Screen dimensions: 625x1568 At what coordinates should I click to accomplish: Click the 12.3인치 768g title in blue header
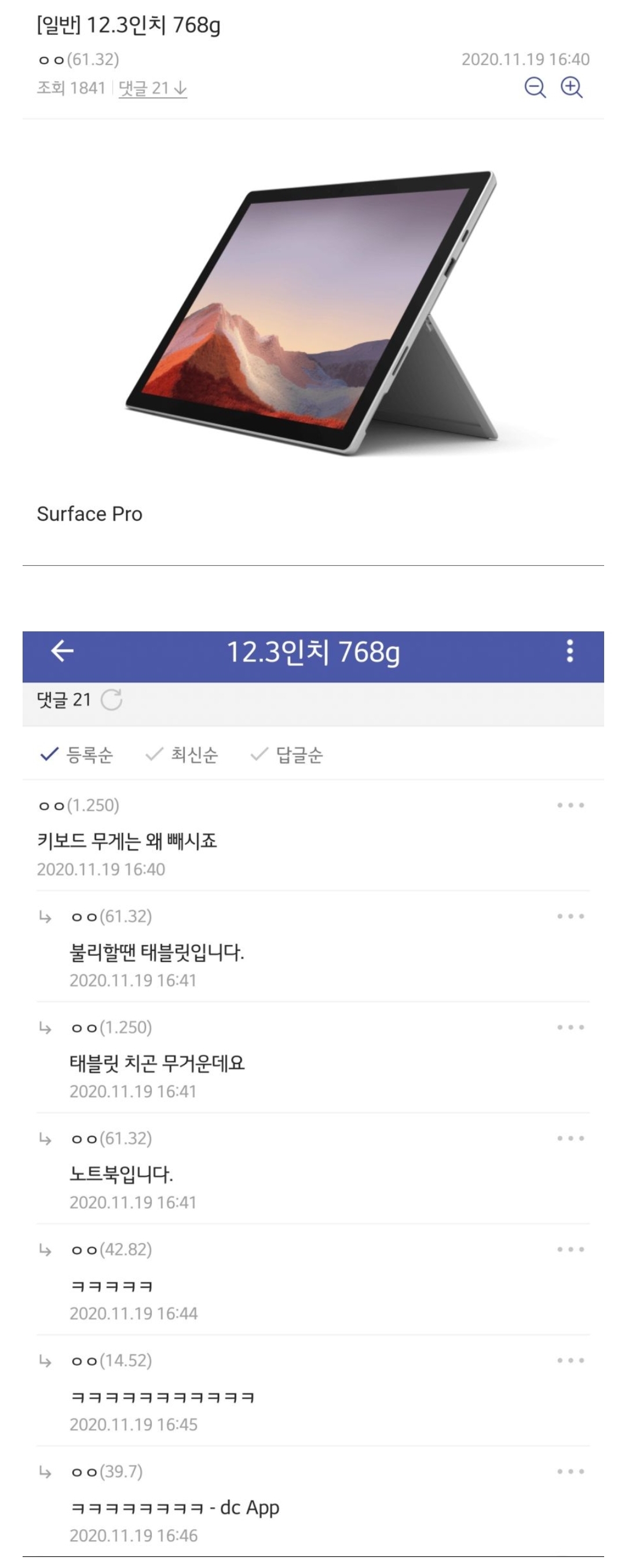[313, 652]
